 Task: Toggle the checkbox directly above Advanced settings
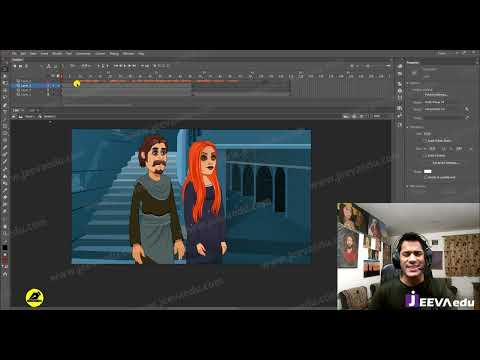coord(426,156)
